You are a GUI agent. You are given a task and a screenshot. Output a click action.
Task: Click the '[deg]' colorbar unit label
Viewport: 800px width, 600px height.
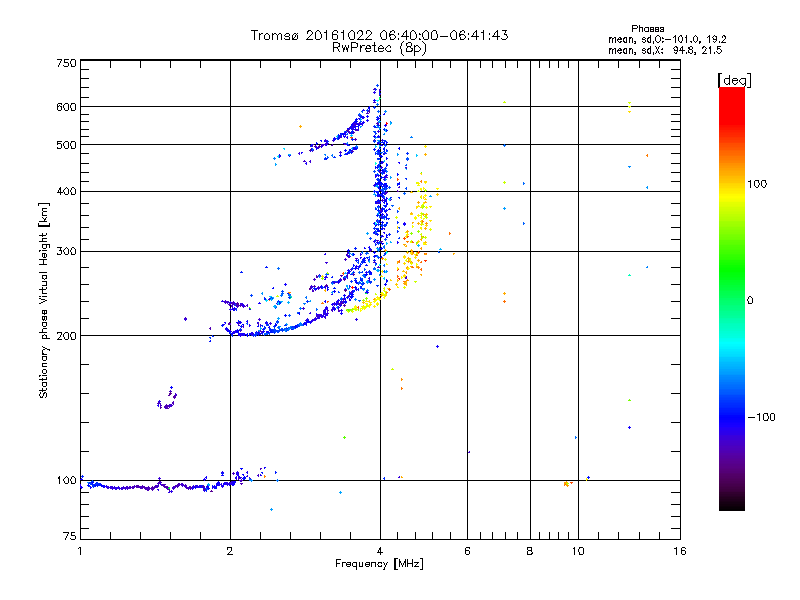click(x=734, y=80)
